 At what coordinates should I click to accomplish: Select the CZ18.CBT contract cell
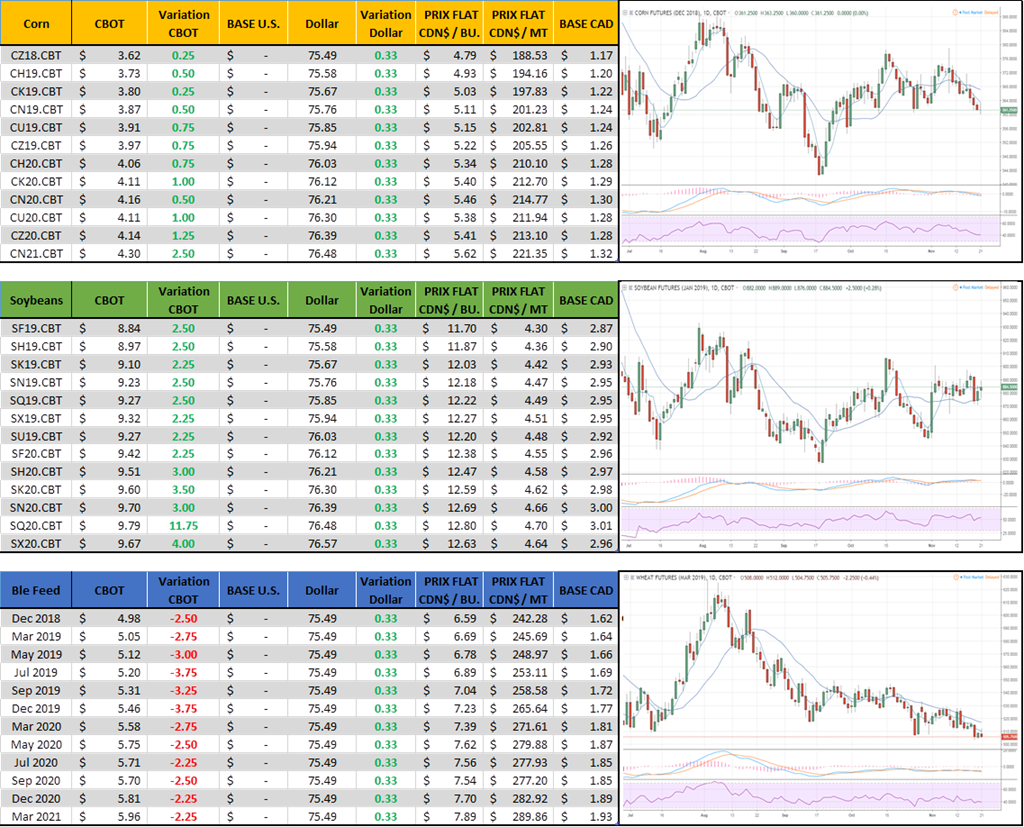coord(36,55)
